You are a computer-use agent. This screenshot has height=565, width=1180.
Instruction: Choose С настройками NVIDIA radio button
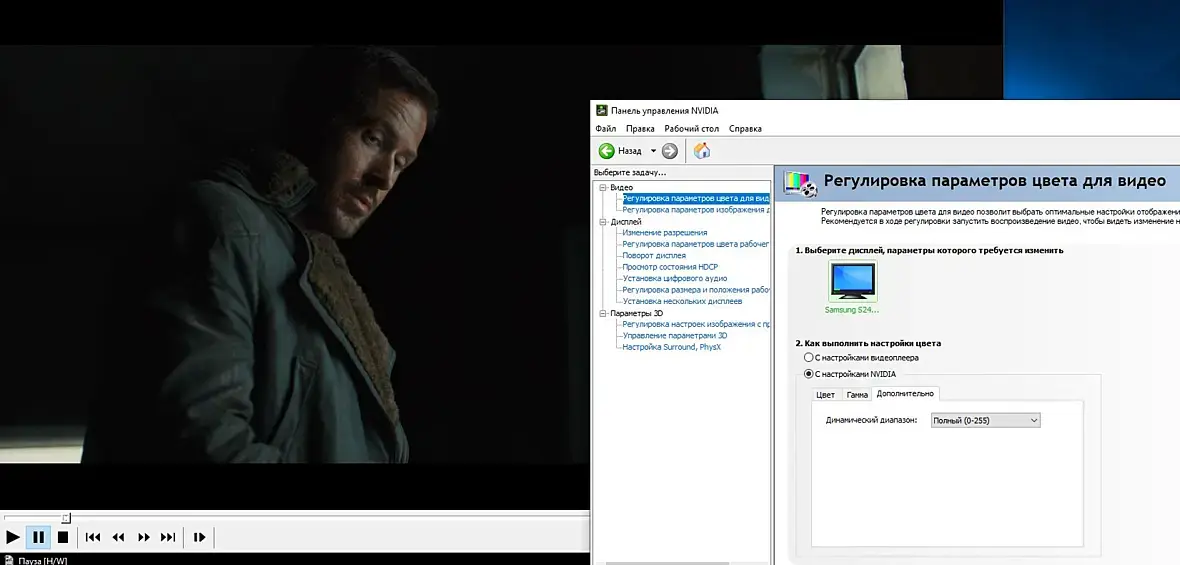pos(808,374)
